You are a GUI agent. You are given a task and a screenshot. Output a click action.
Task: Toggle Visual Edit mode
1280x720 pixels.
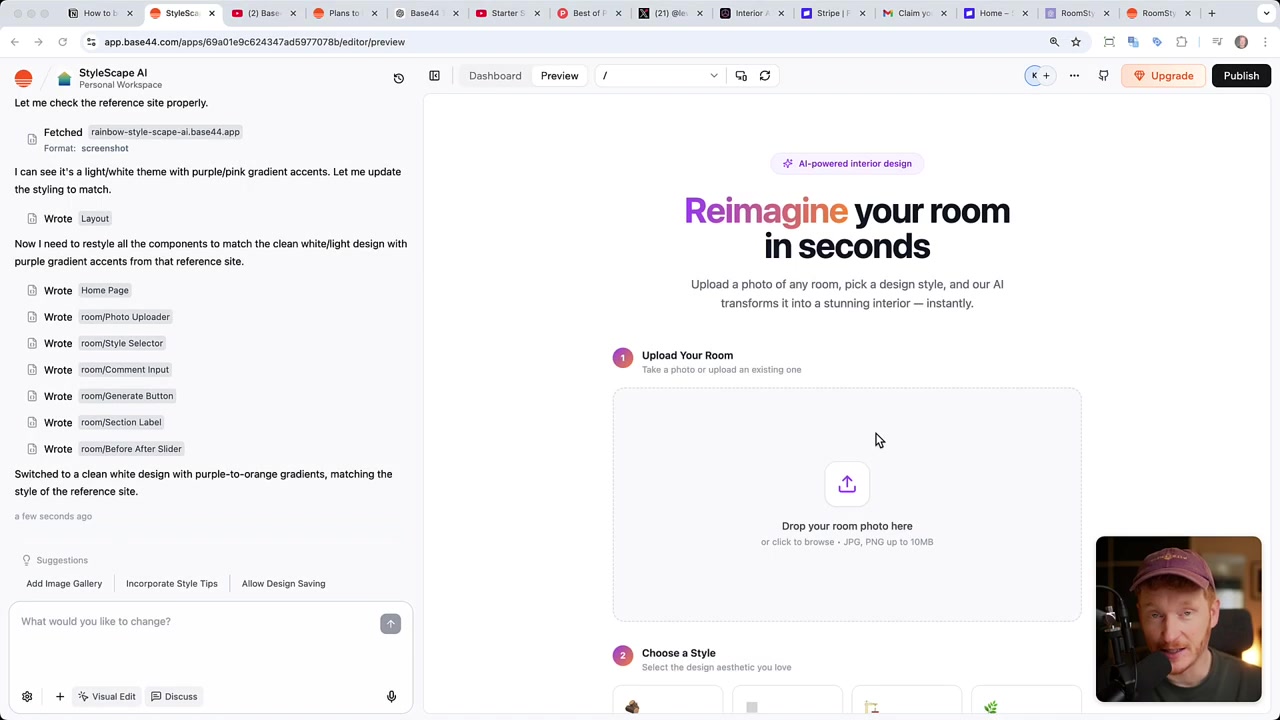click(106, 696)
